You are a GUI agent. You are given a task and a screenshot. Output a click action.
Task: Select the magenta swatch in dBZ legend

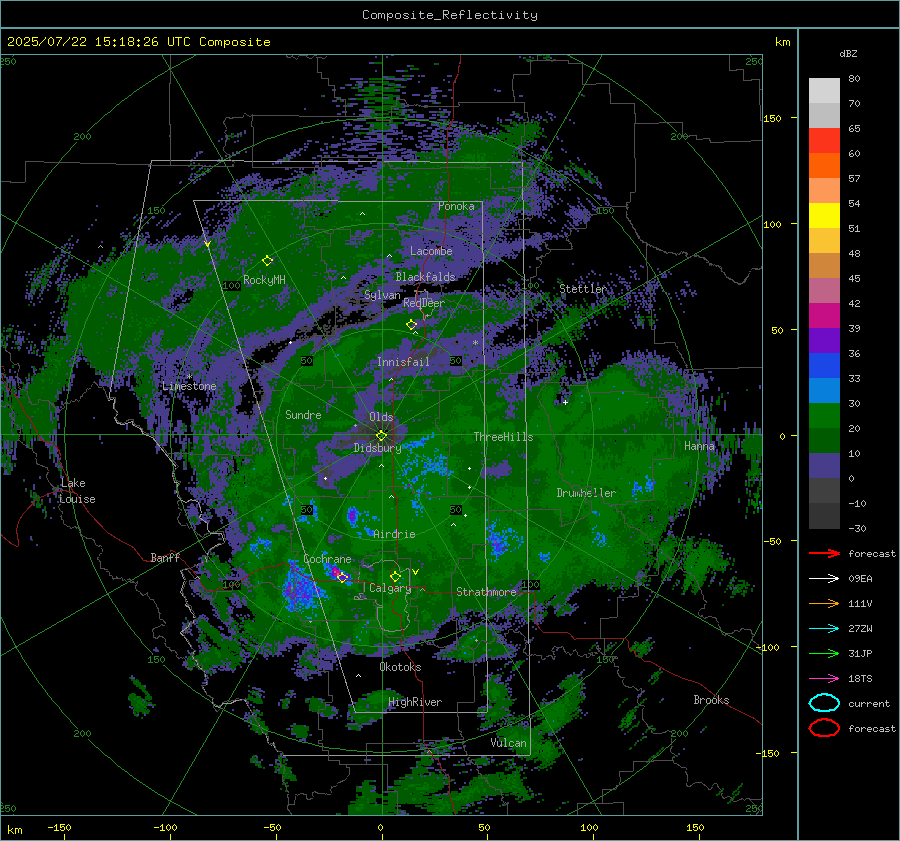click(824, 315)
